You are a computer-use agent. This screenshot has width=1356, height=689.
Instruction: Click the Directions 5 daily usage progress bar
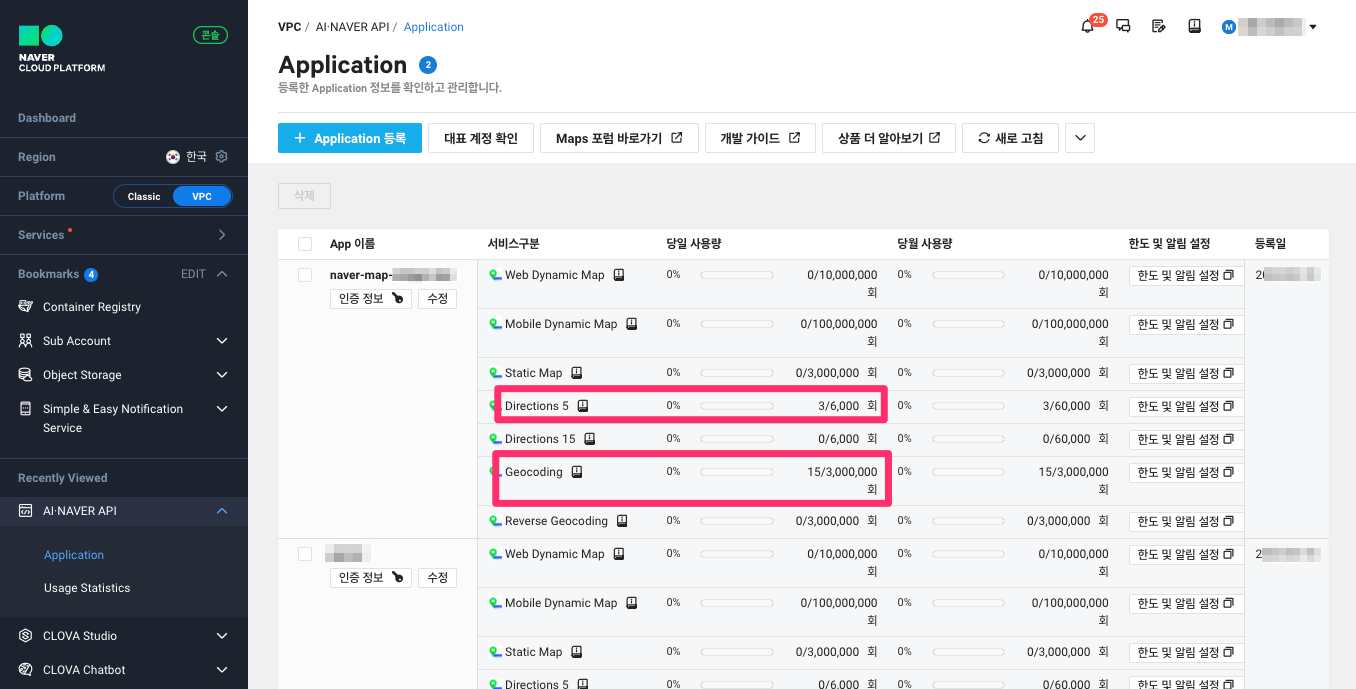click(737, 406)
